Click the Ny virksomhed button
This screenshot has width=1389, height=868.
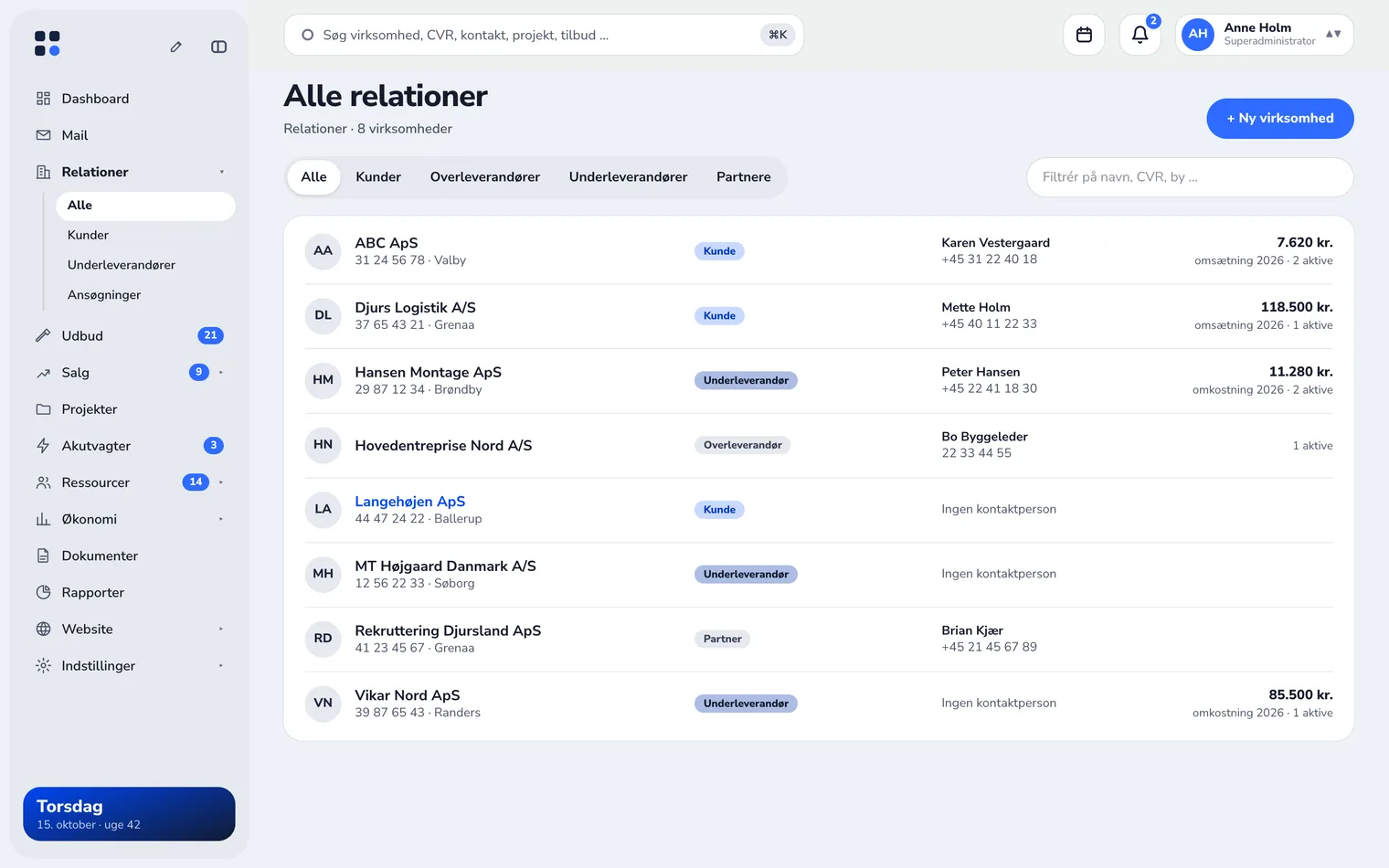tap(1279, 119)
